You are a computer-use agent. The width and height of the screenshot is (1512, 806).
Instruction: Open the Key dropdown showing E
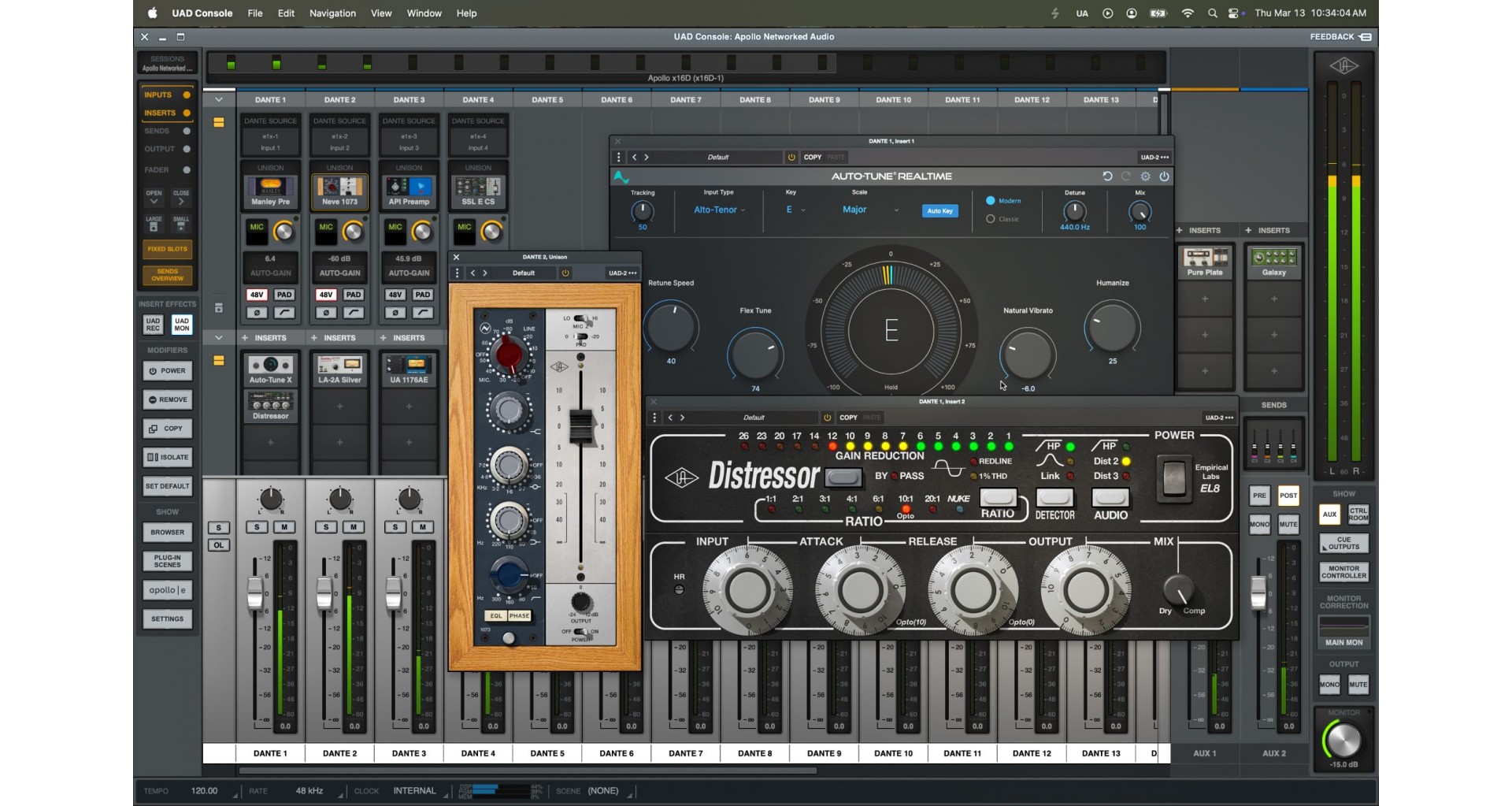(795, 210)
